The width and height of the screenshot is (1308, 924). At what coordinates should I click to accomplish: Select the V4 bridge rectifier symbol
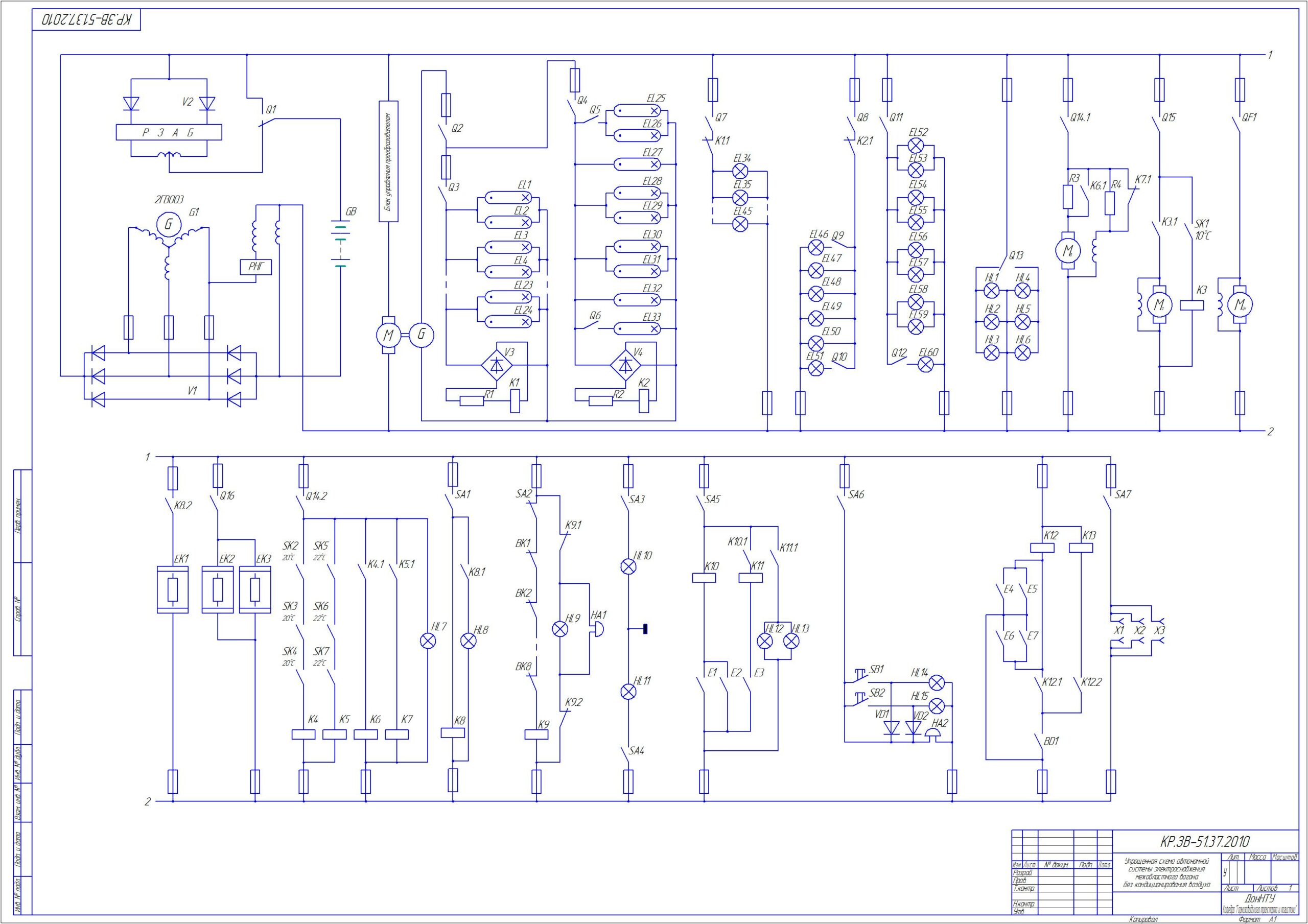coord(625,365)
